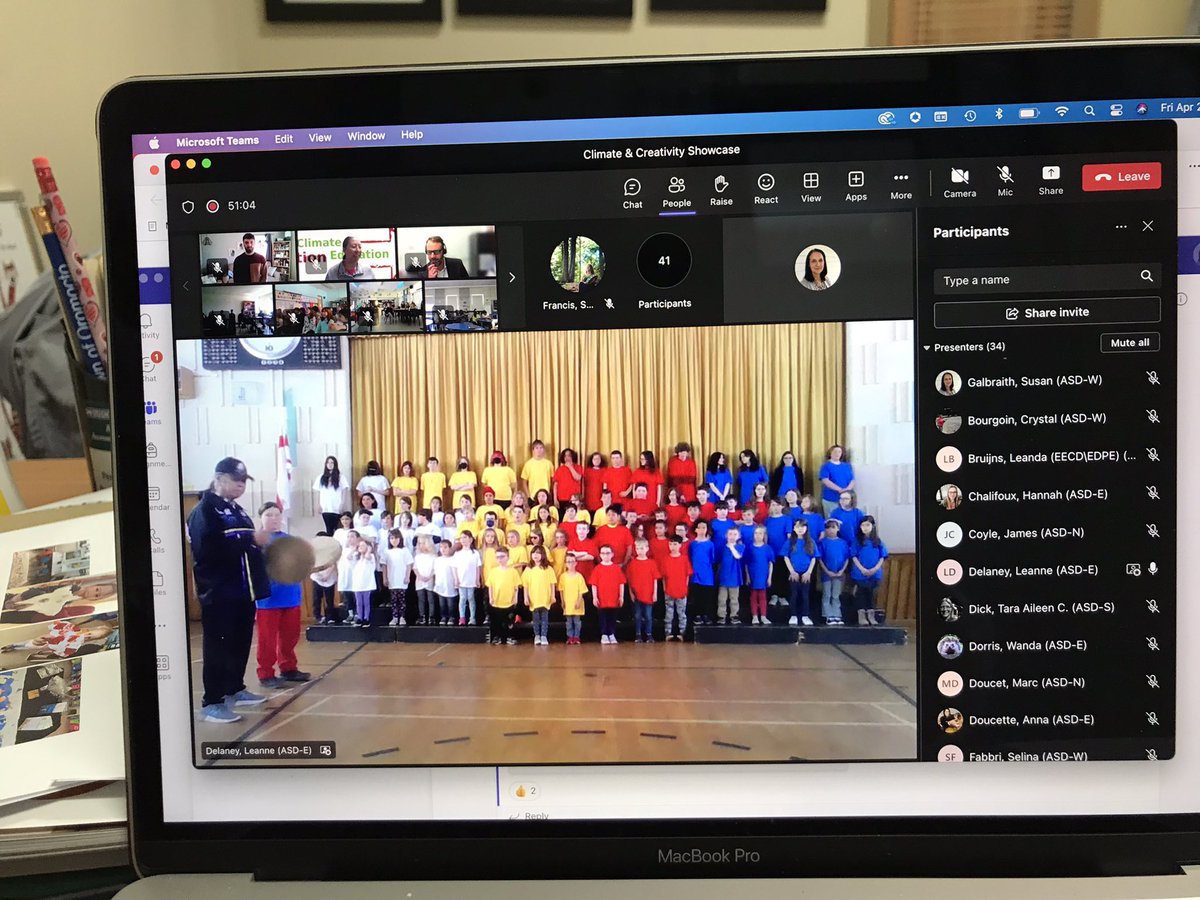The height and width of the screenshot is (900, 1200).
Task: Turn on the Camera
Action: click(959, 183)
